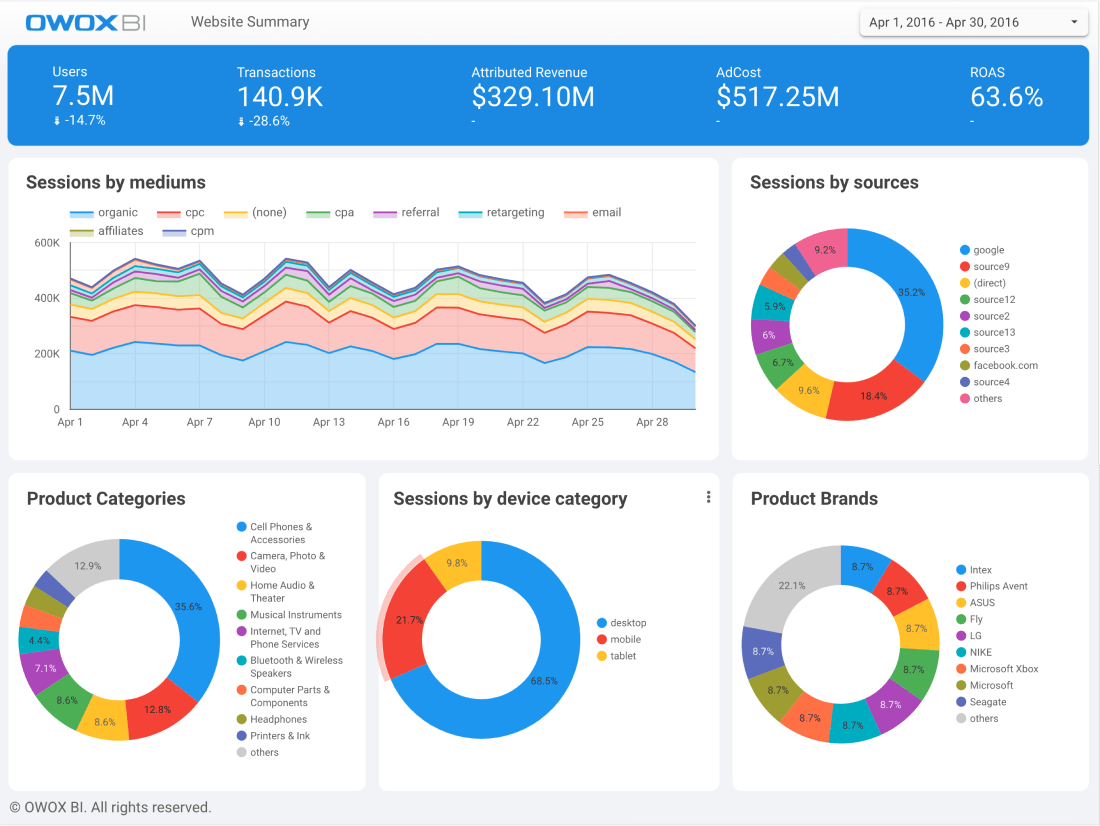1100x826 pixels.
Task: Open the three-dot menu on Sessions by device category
Action: pos(709,498)
